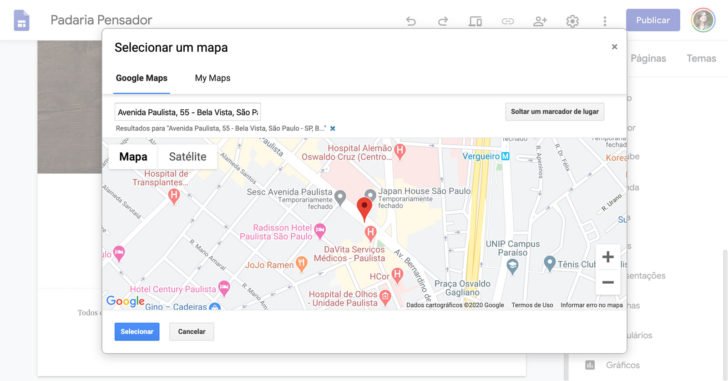Click the Hotel Century Paulista marker
The height and width of the screenshot is (381, 728).
(224, 288)
